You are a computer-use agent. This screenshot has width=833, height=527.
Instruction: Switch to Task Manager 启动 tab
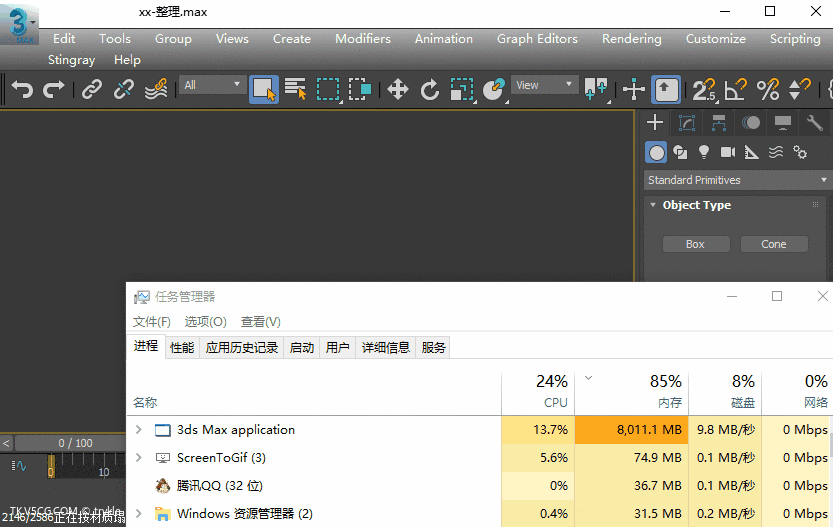[x=302, y=347]
